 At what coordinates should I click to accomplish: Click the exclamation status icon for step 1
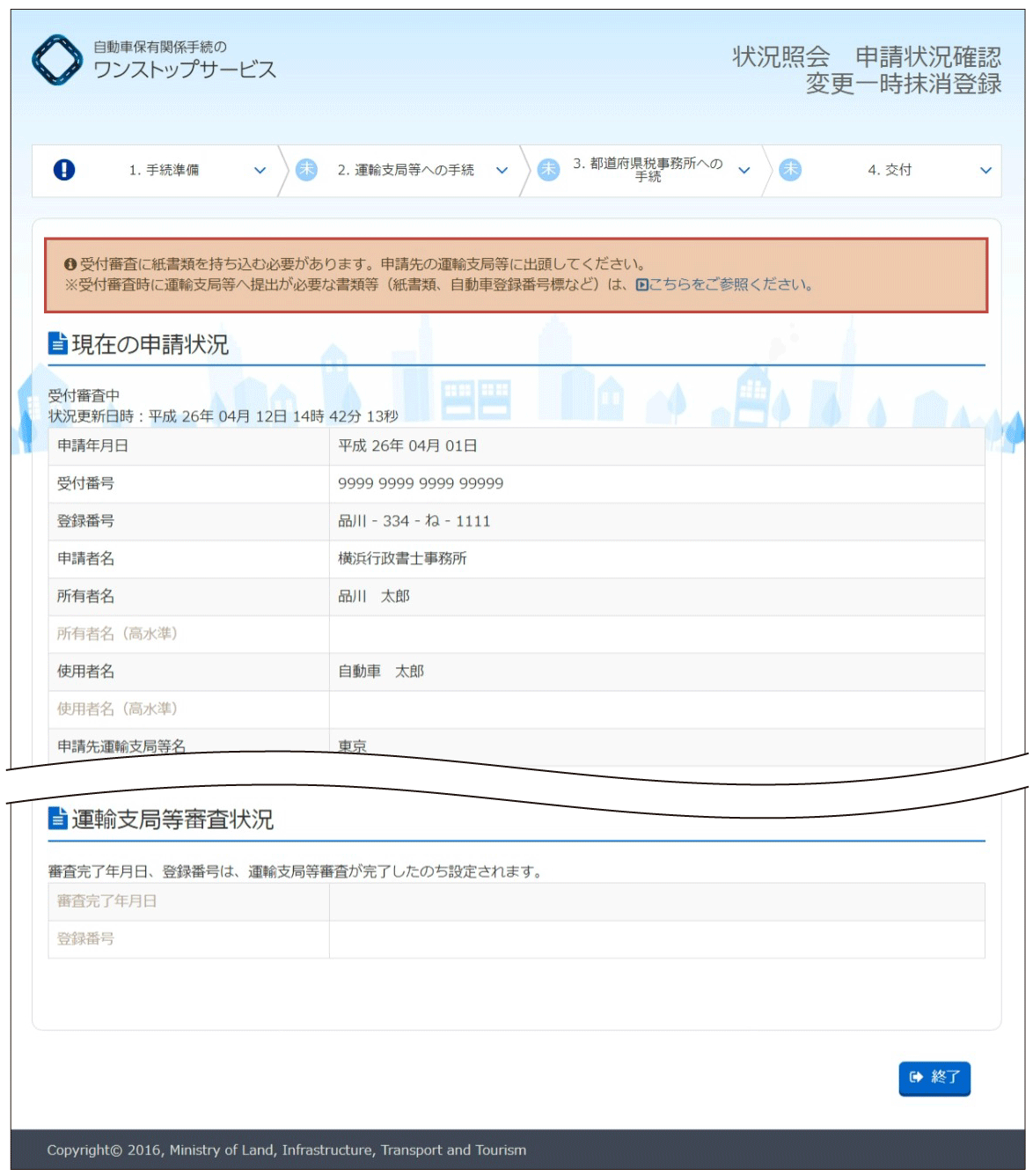(x=64, y=170)
